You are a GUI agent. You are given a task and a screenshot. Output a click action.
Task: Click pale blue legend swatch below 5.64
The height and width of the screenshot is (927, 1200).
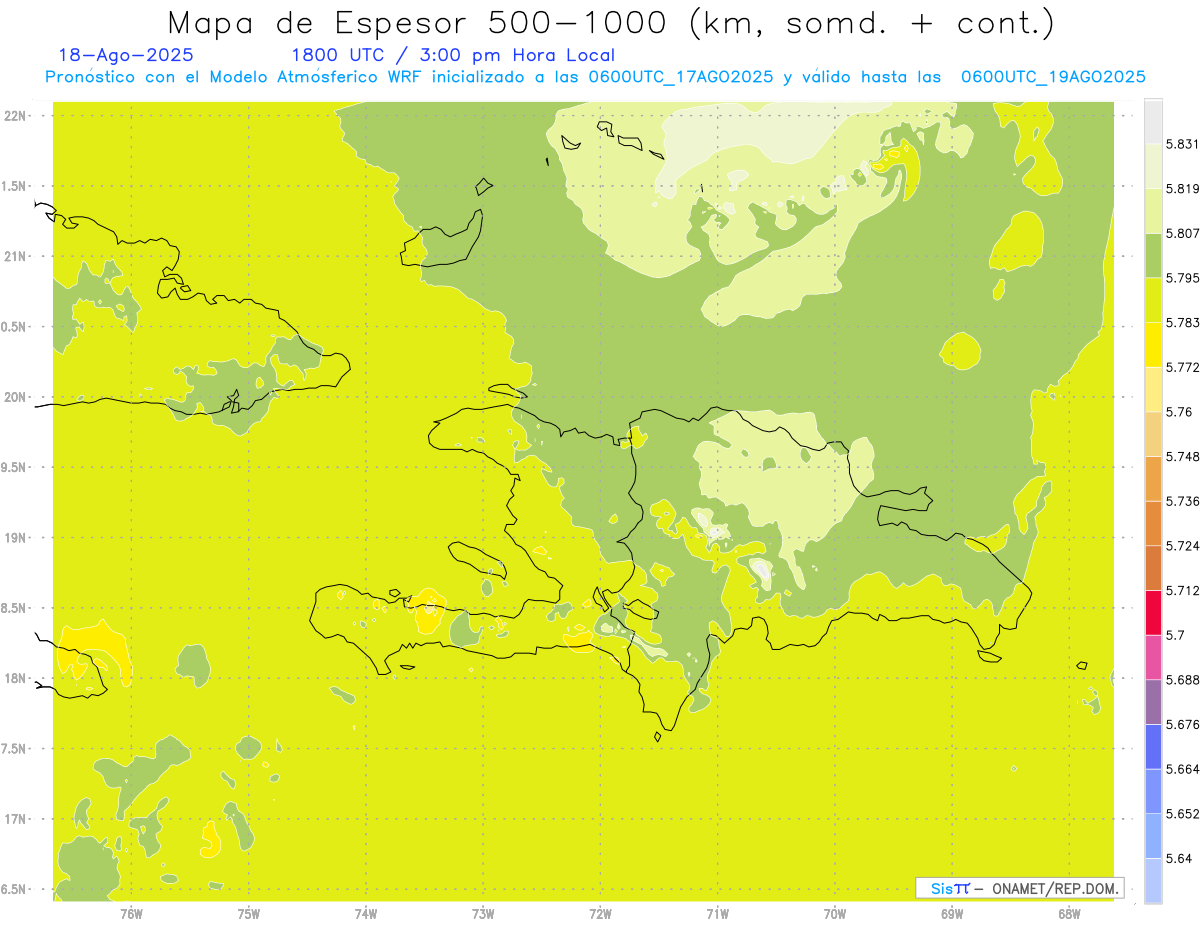point(1153,881)
